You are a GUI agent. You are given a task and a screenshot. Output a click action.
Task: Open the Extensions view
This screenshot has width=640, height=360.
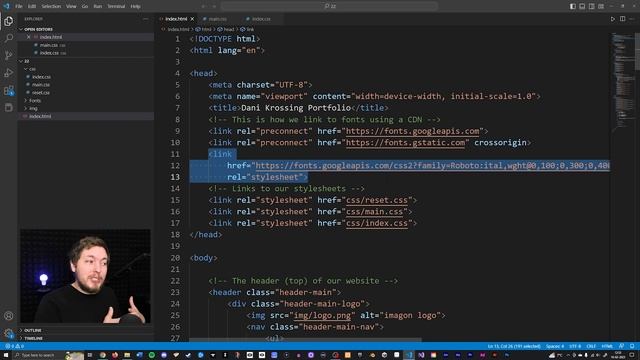(x=9, y=90)
